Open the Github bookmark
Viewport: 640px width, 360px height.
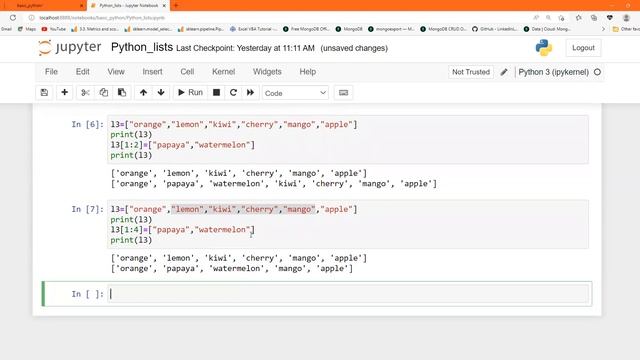click(x=495, y=29)
